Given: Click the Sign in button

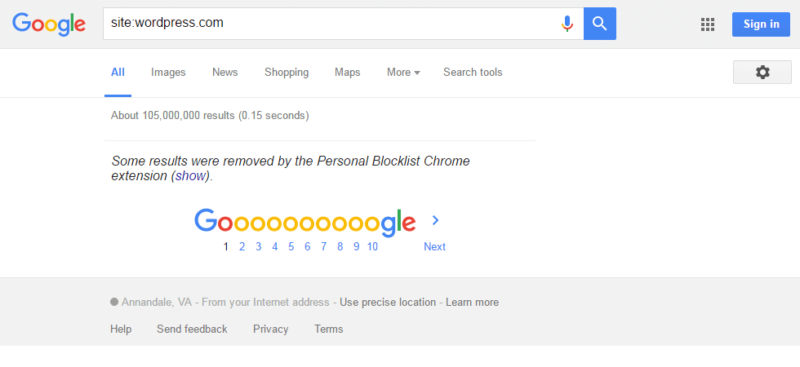Looking at the screenshot, I should [x=761, y=24].
